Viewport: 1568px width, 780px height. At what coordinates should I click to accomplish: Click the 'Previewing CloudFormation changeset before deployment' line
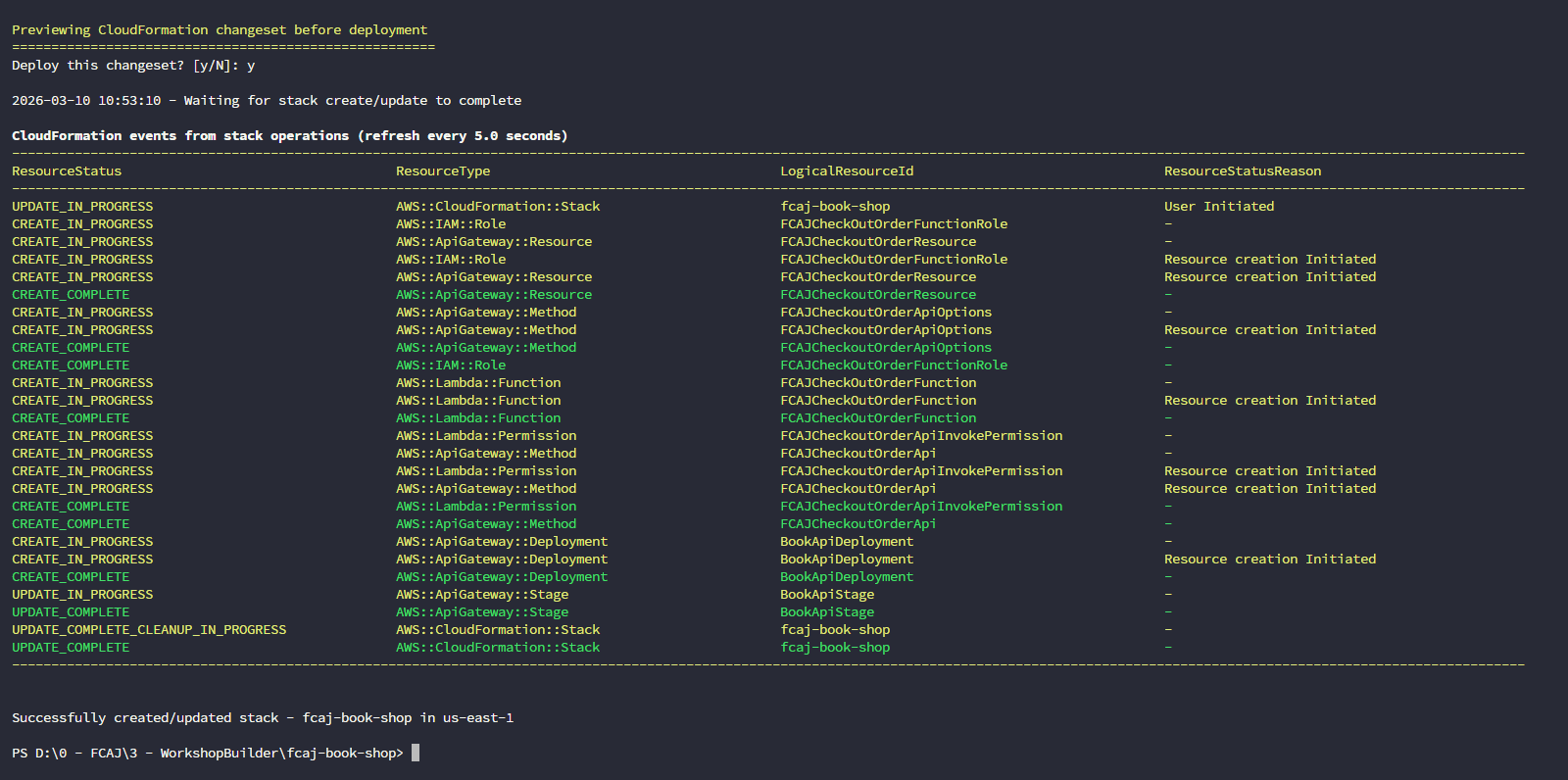pos(220,29)
